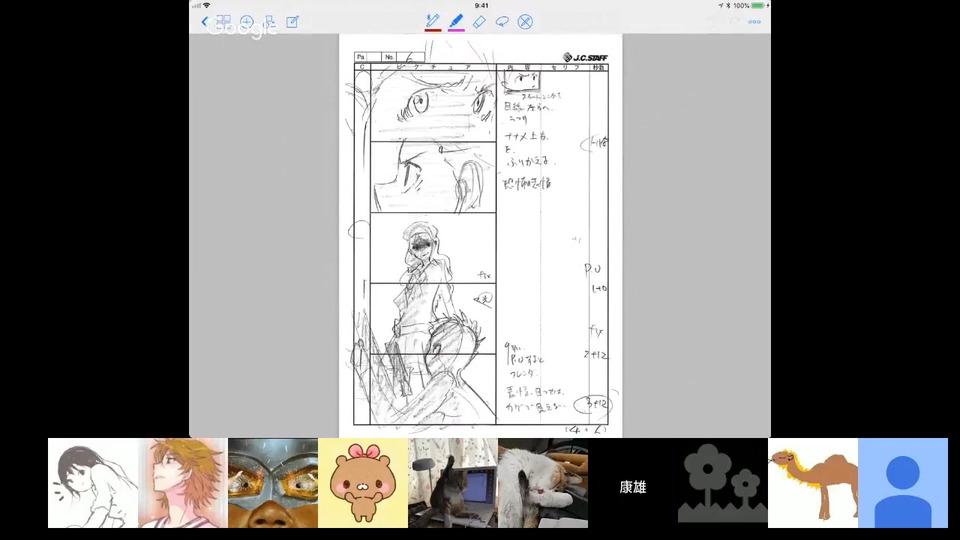Open the three-dots more options menu
The width and height of the screenshot is (960, 540).
pos(754,22)
